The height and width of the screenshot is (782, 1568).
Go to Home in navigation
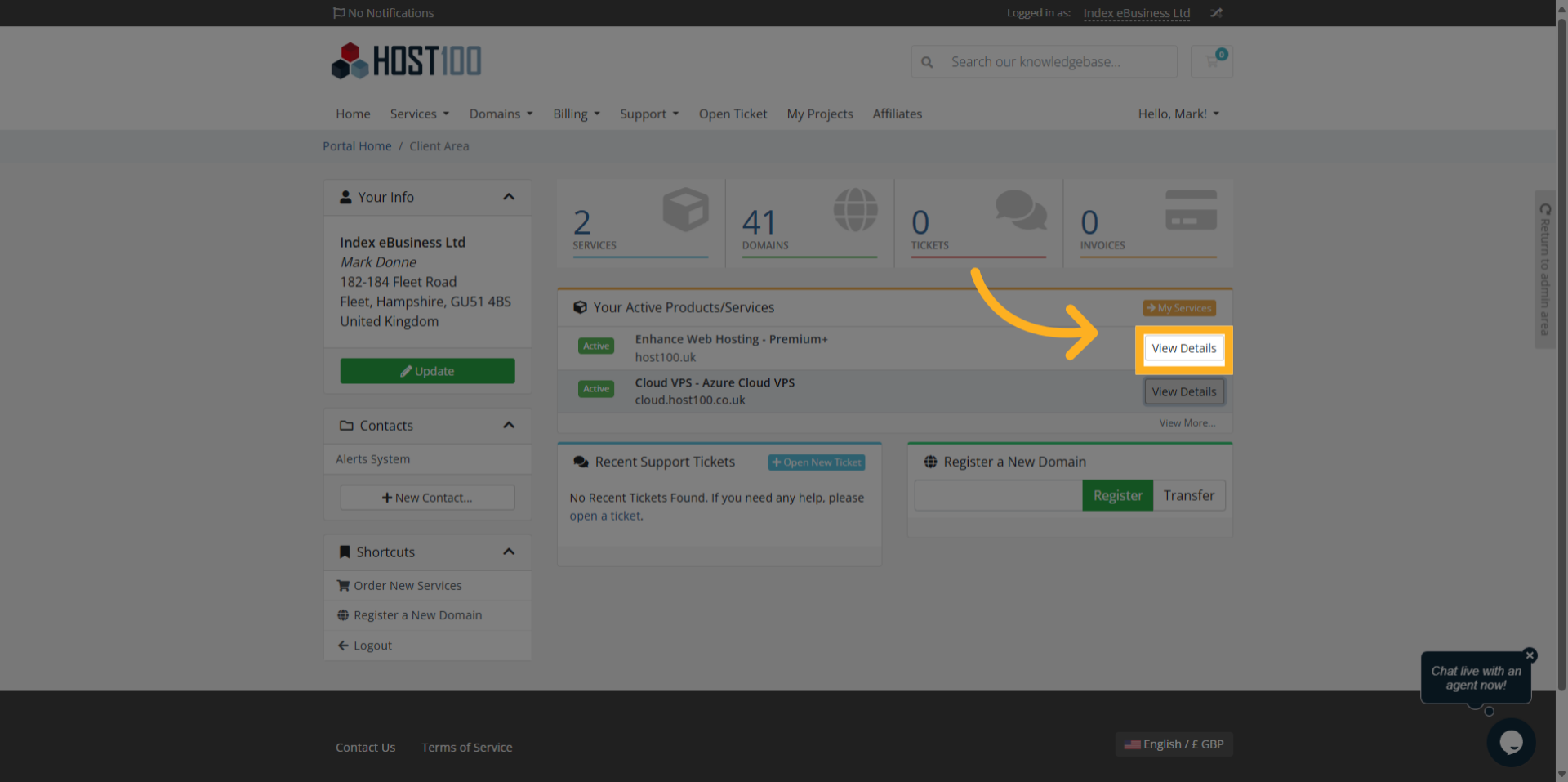click(x=353, y=114)
